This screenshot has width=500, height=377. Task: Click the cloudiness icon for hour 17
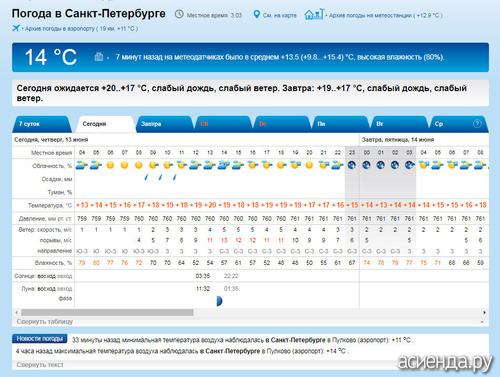coord(266,165)
